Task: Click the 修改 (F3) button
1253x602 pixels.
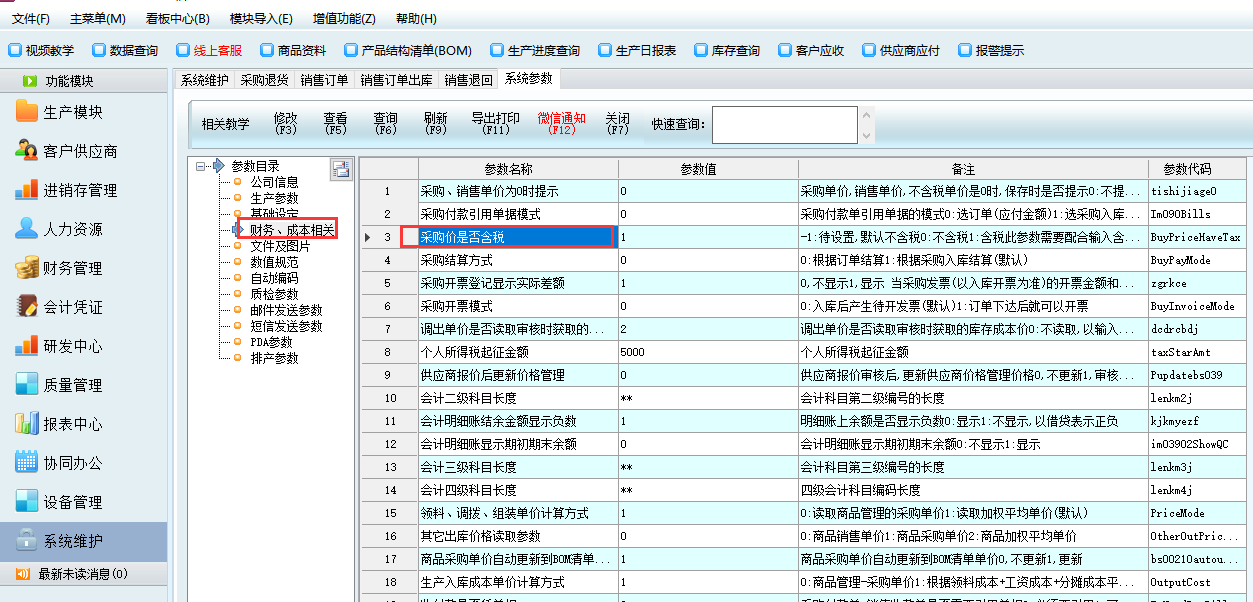Action: 285,123
